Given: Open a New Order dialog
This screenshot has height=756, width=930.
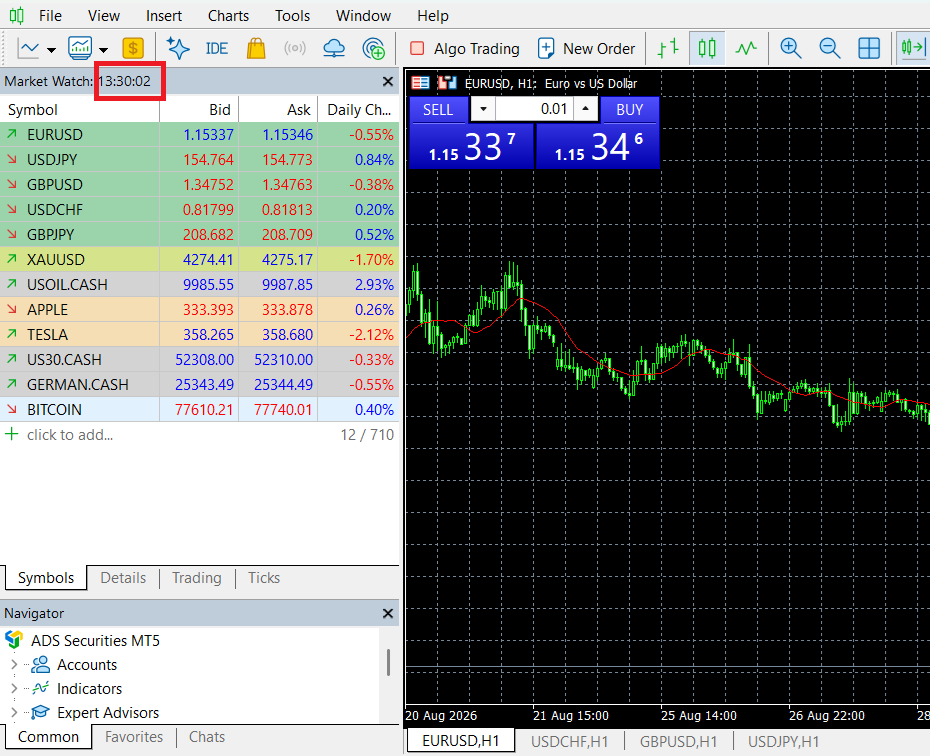Looking at the screenshot, I should [587, 49].
